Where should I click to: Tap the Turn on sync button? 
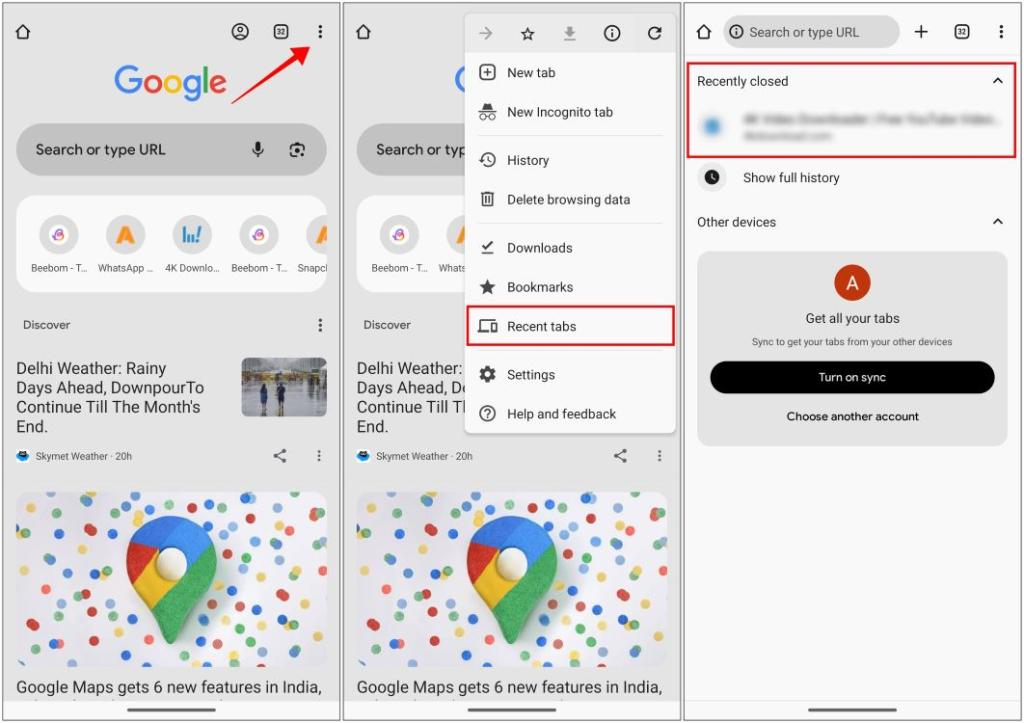pos(851,377)
